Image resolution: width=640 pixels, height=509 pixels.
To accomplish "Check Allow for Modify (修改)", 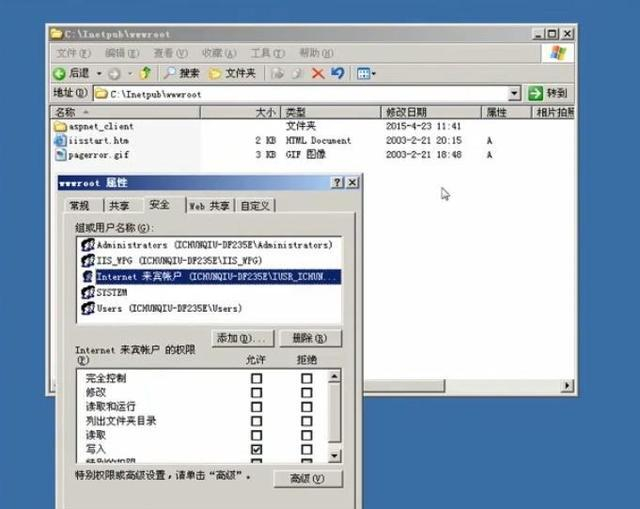I will 256,393.
